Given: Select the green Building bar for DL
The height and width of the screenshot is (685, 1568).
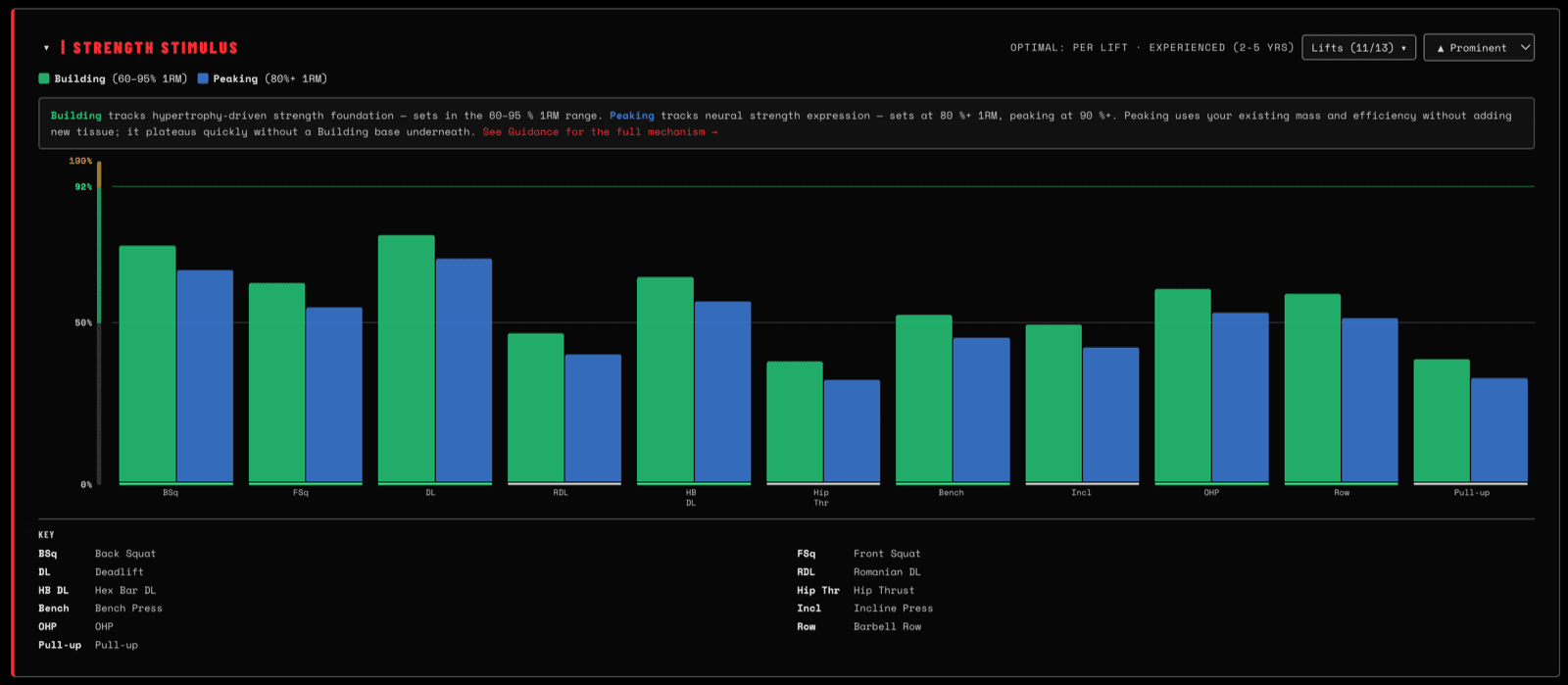Looking at the screenshot, I should 407,359.
